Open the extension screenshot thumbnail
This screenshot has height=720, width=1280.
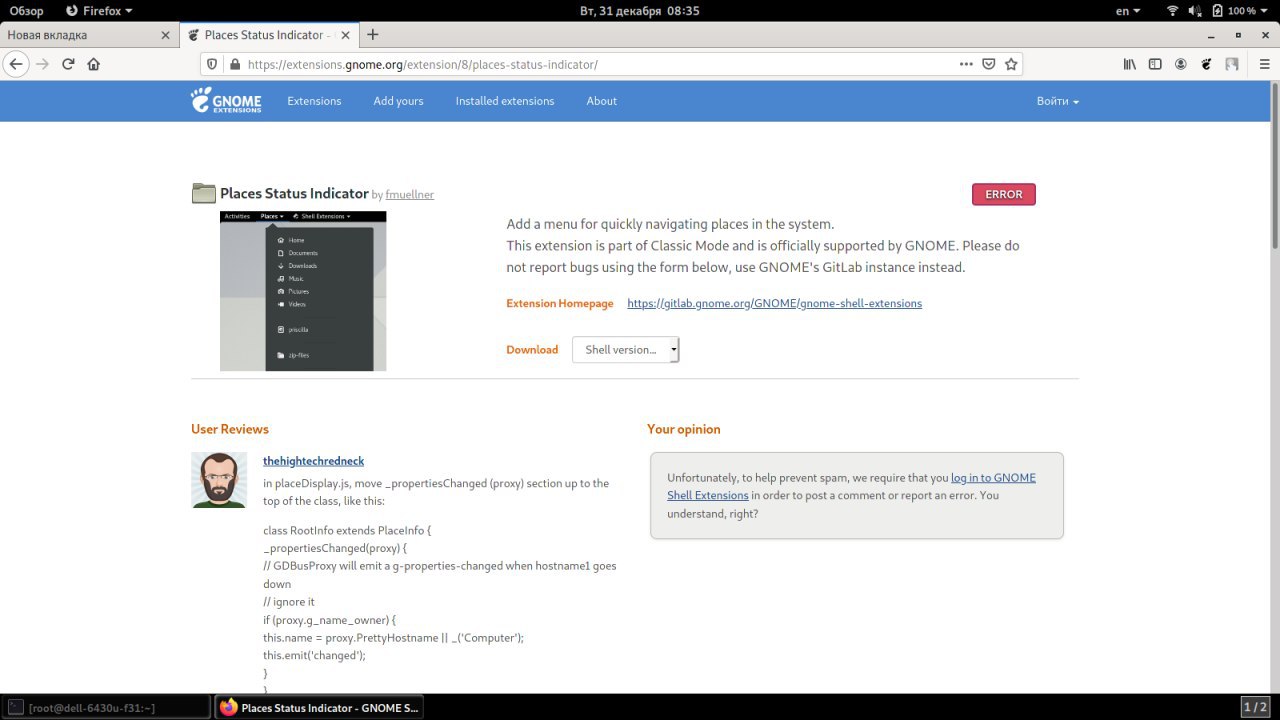[303, 291]
